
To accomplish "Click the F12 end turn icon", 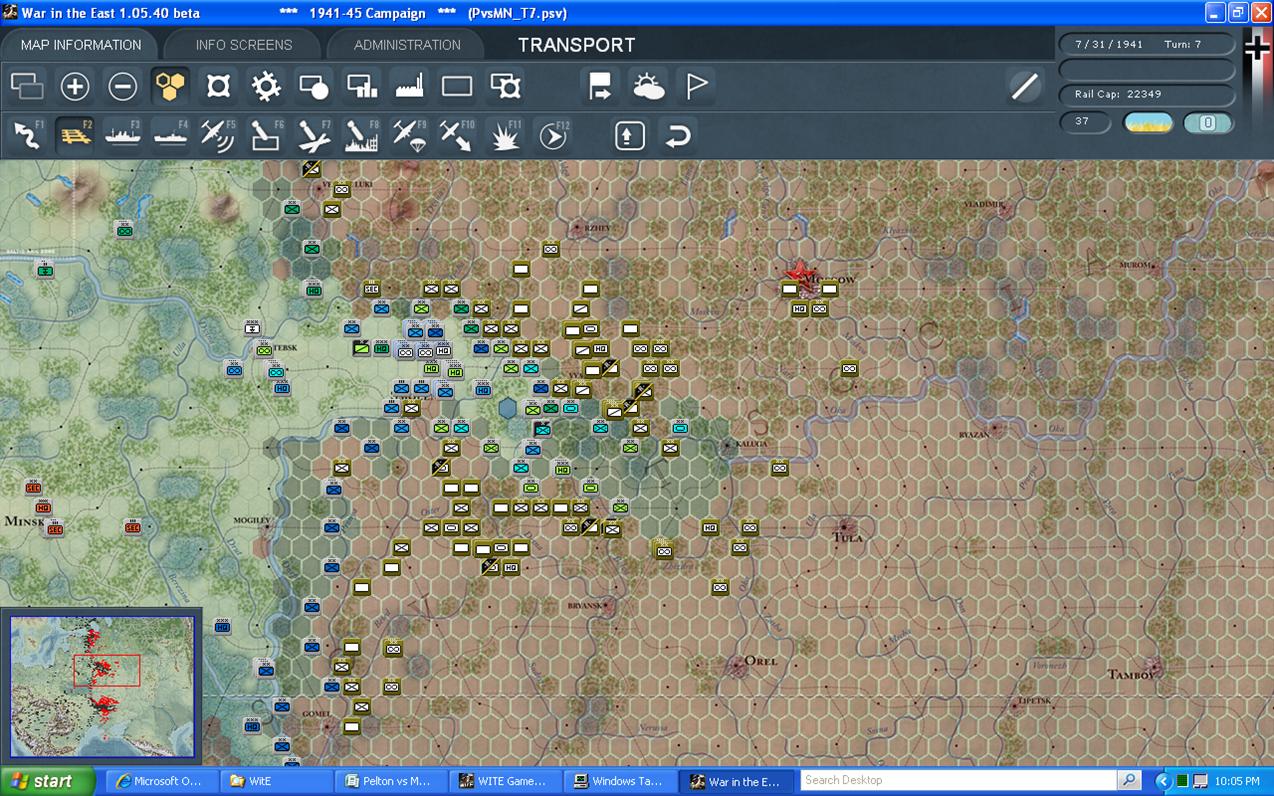I will [553, 135].
